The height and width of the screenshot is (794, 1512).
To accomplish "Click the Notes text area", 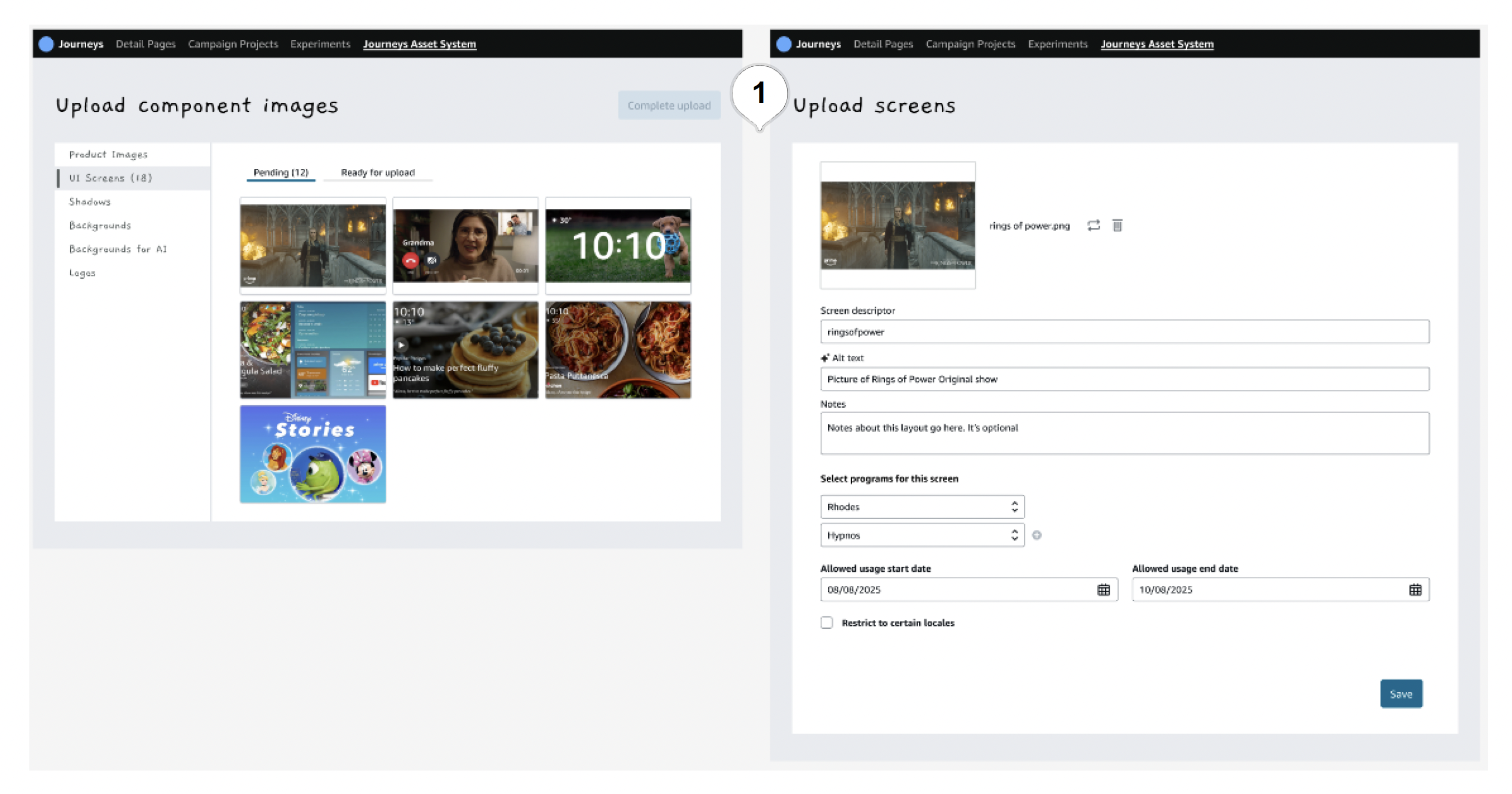I will click(x=1124, y=433).
